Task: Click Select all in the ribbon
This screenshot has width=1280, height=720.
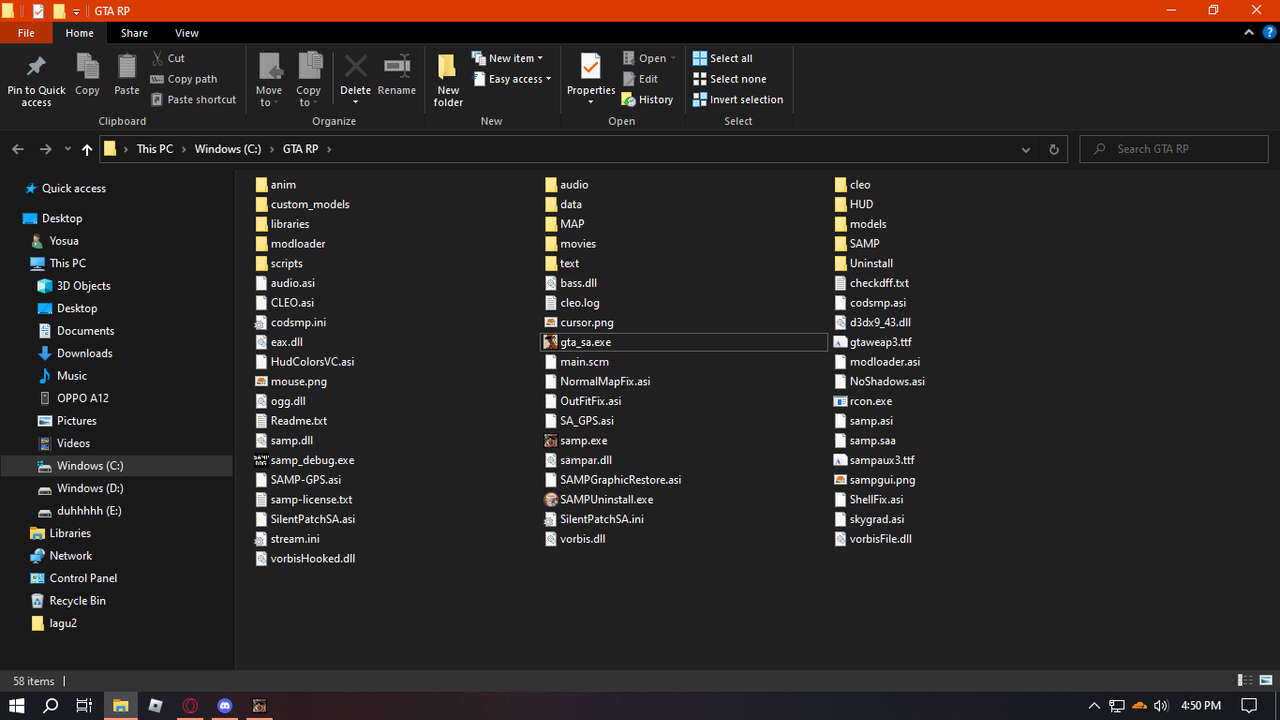Action: click(723, 58)
